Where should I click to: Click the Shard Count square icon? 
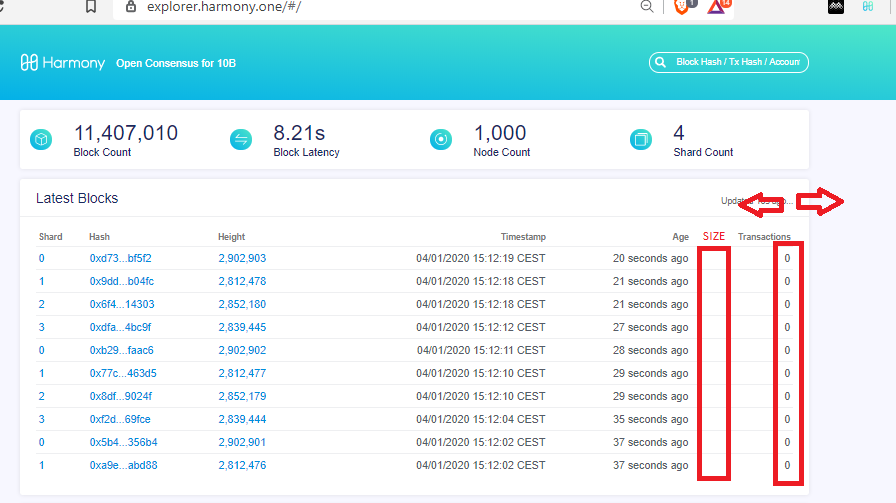(x=641, y=139)
